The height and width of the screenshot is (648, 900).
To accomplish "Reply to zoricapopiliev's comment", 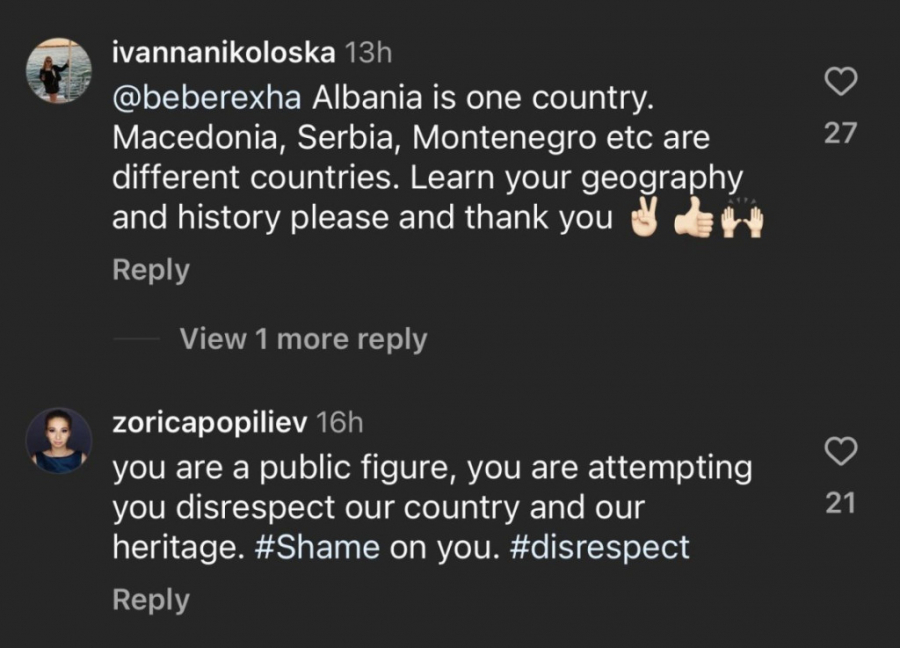I will (150, 600).
